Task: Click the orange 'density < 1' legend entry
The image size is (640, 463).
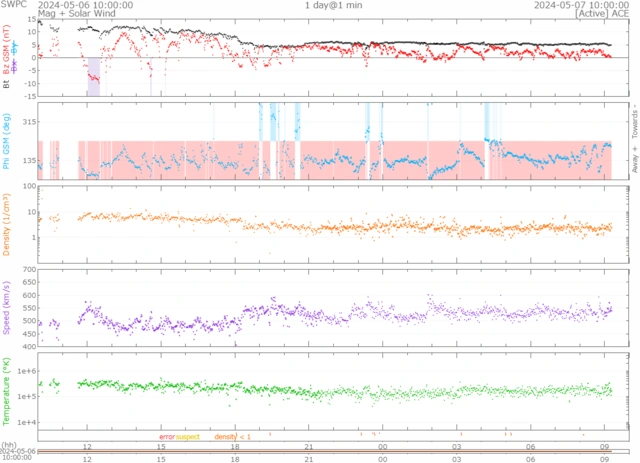Action: pos(225,436)
